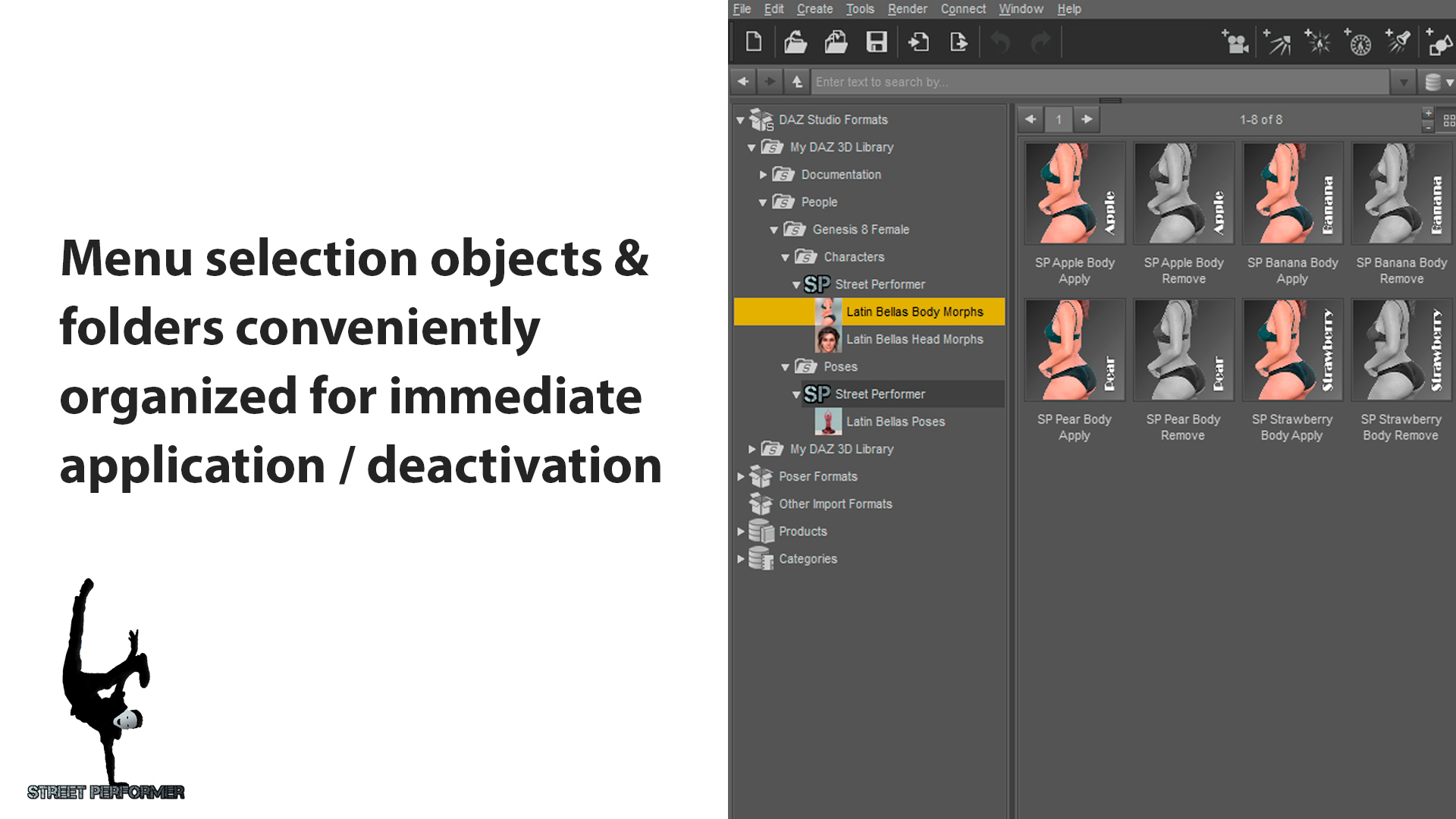Click the New Scene file icon
Screen dimensions: 1456x819
[753, 42]
